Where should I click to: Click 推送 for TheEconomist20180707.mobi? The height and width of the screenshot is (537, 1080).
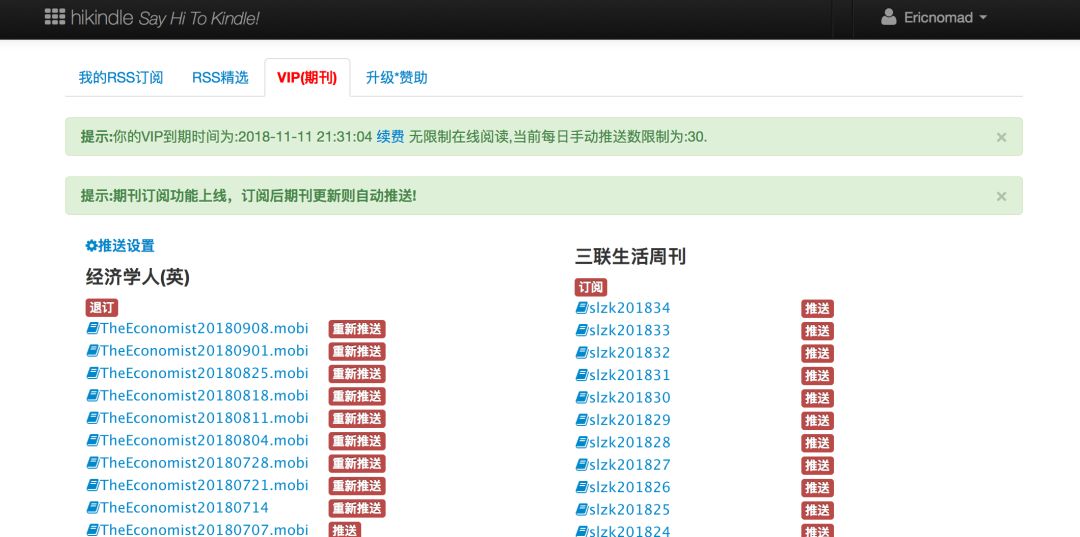coord(344,530)
